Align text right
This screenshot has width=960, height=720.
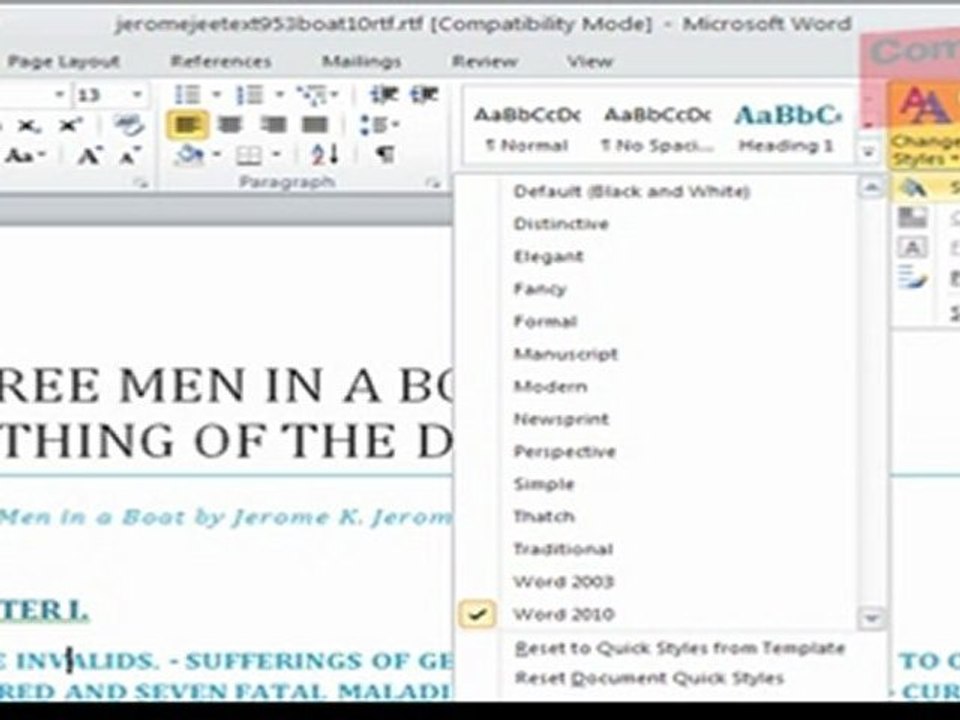click(x=272, y=126)
